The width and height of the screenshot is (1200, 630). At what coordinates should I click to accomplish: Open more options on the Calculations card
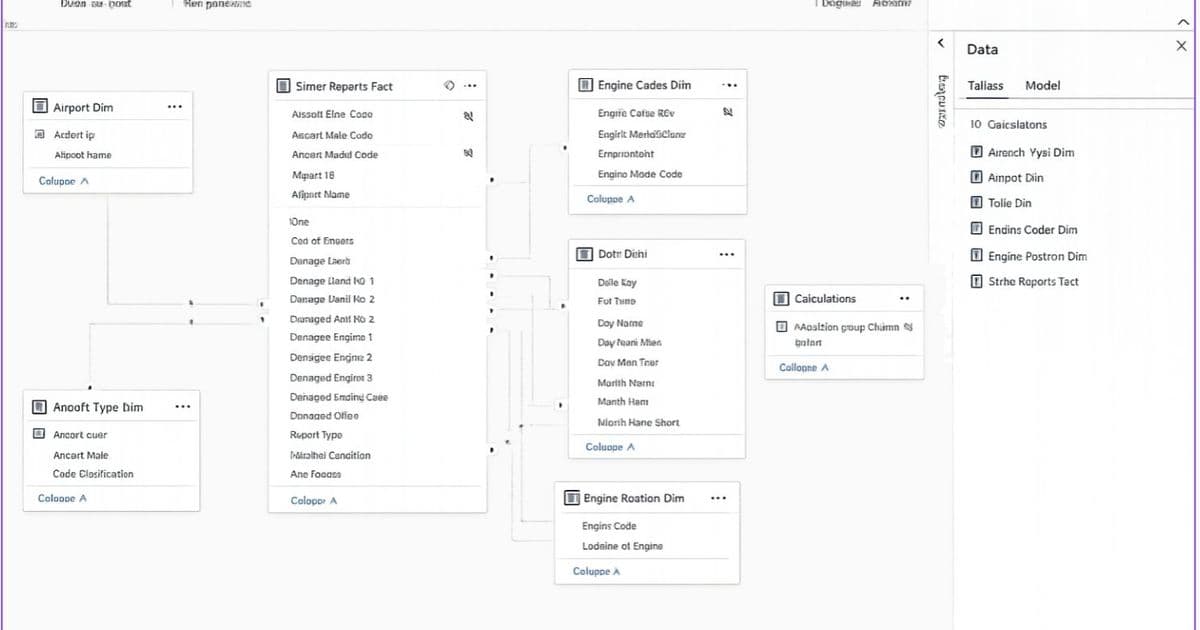pos(904,298)
